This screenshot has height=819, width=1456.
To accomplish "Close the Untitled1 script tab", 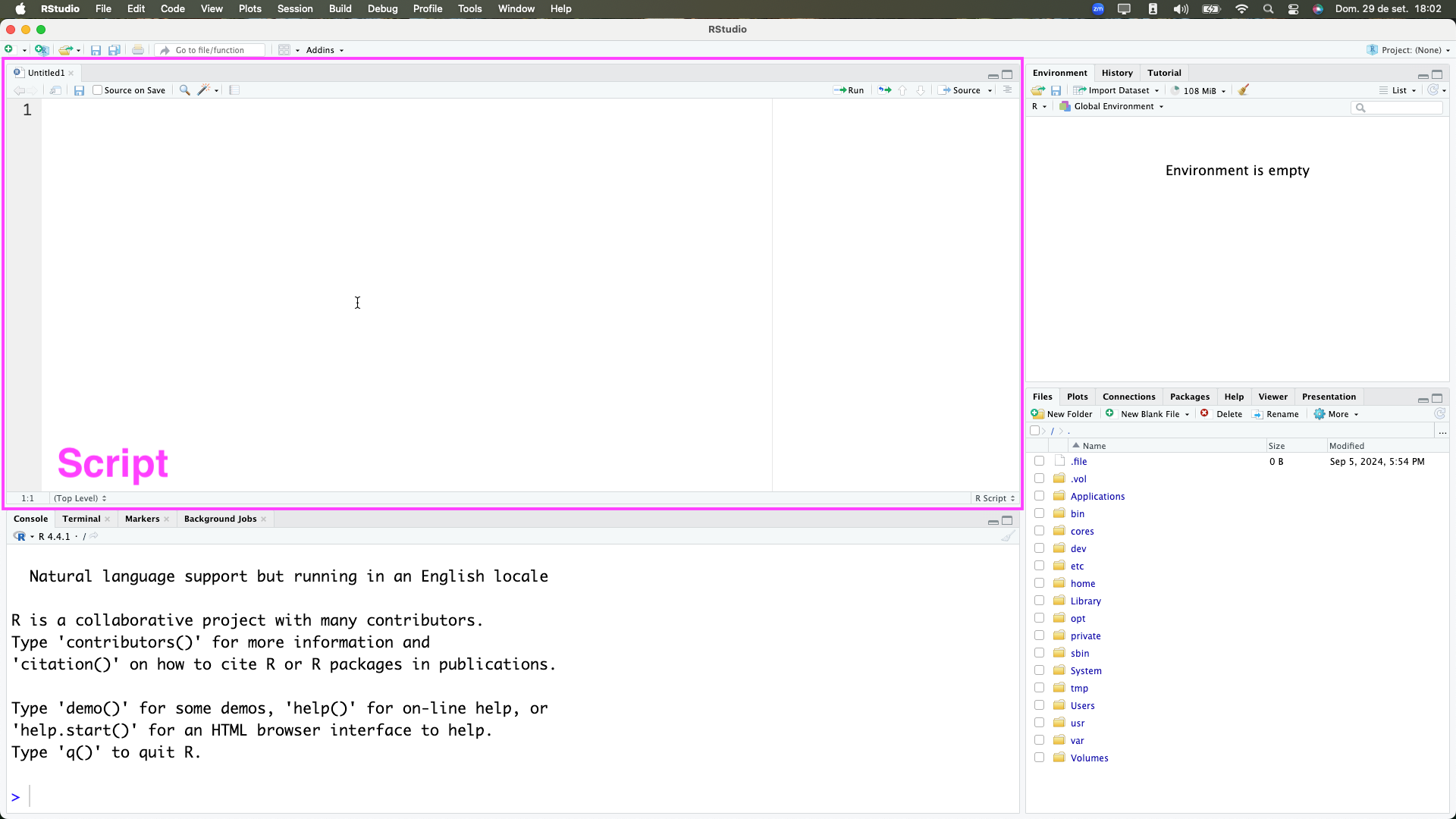I will (x=71, y=73).
